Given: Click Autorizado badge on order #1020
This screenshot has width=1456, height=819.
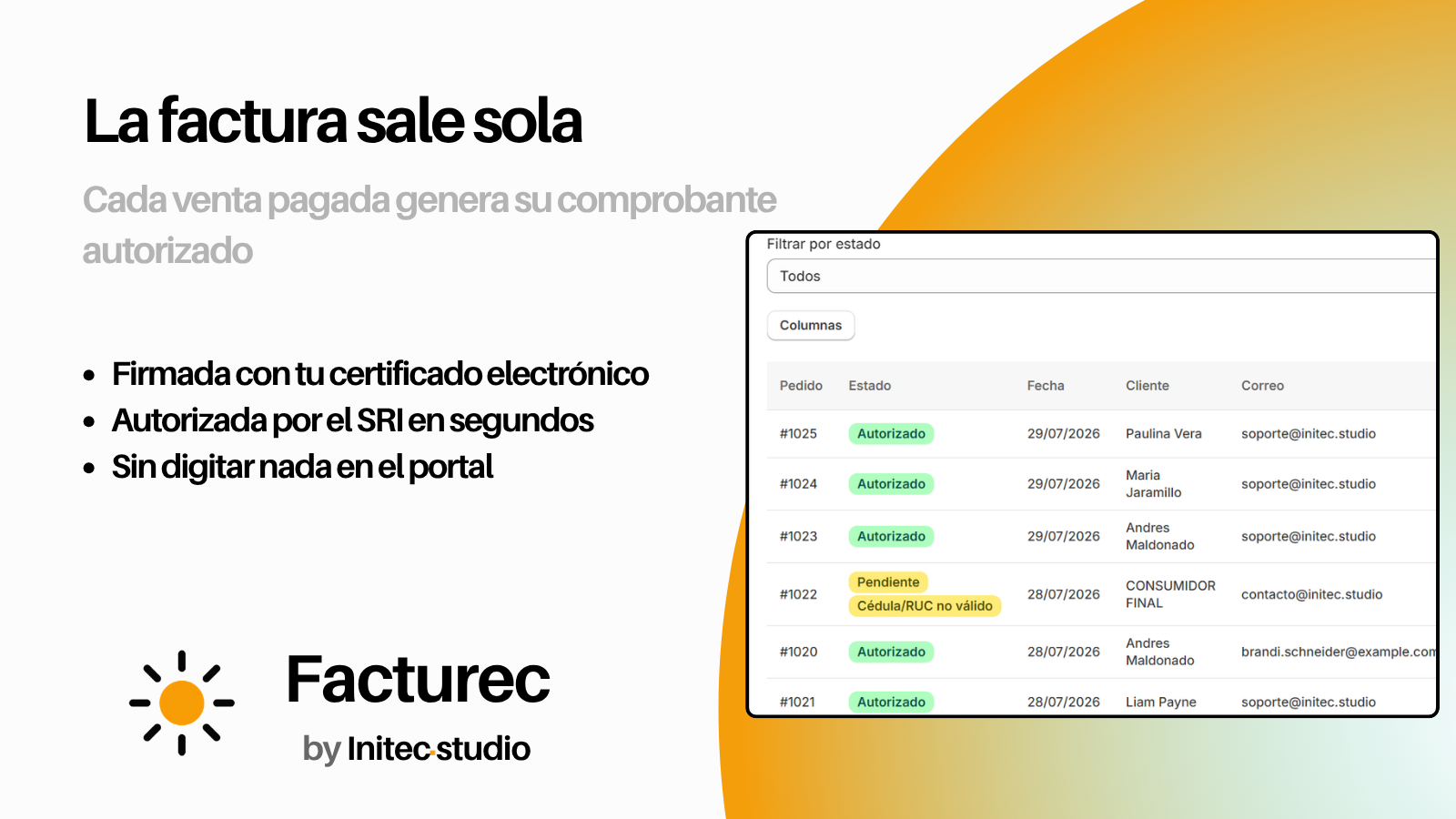Looking at the screenshot, I should click(x=891, y=652).
